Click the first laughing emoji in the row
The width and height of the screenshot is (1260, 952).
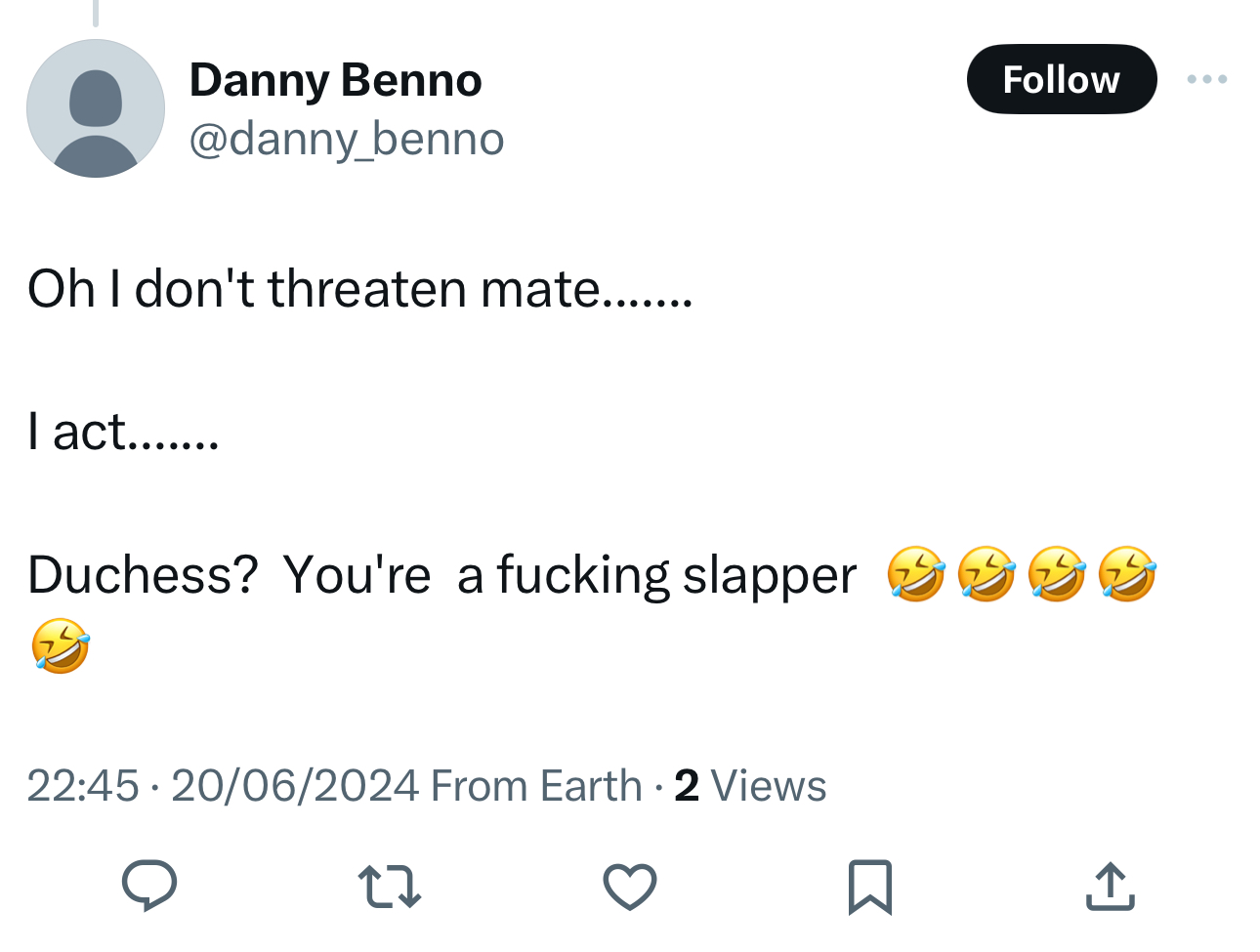(x=915, y=573)
